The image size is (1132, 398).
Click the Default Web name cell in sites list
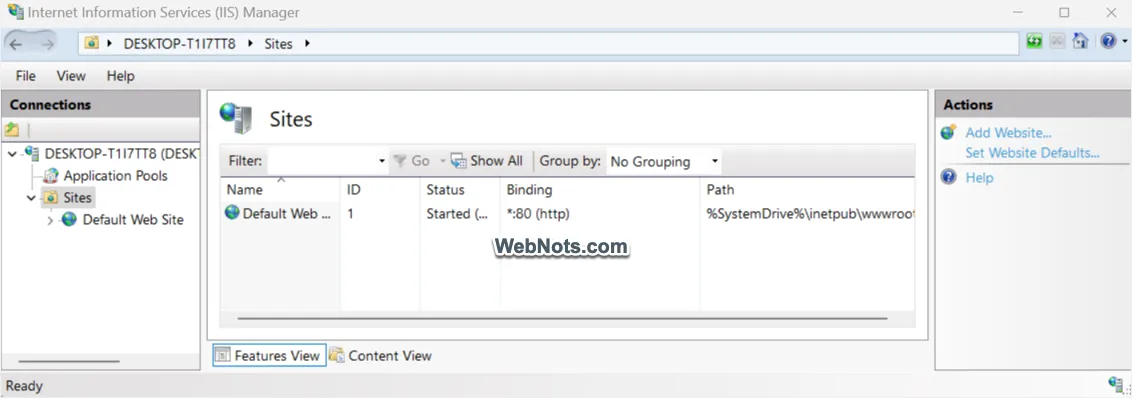(287, 214)
